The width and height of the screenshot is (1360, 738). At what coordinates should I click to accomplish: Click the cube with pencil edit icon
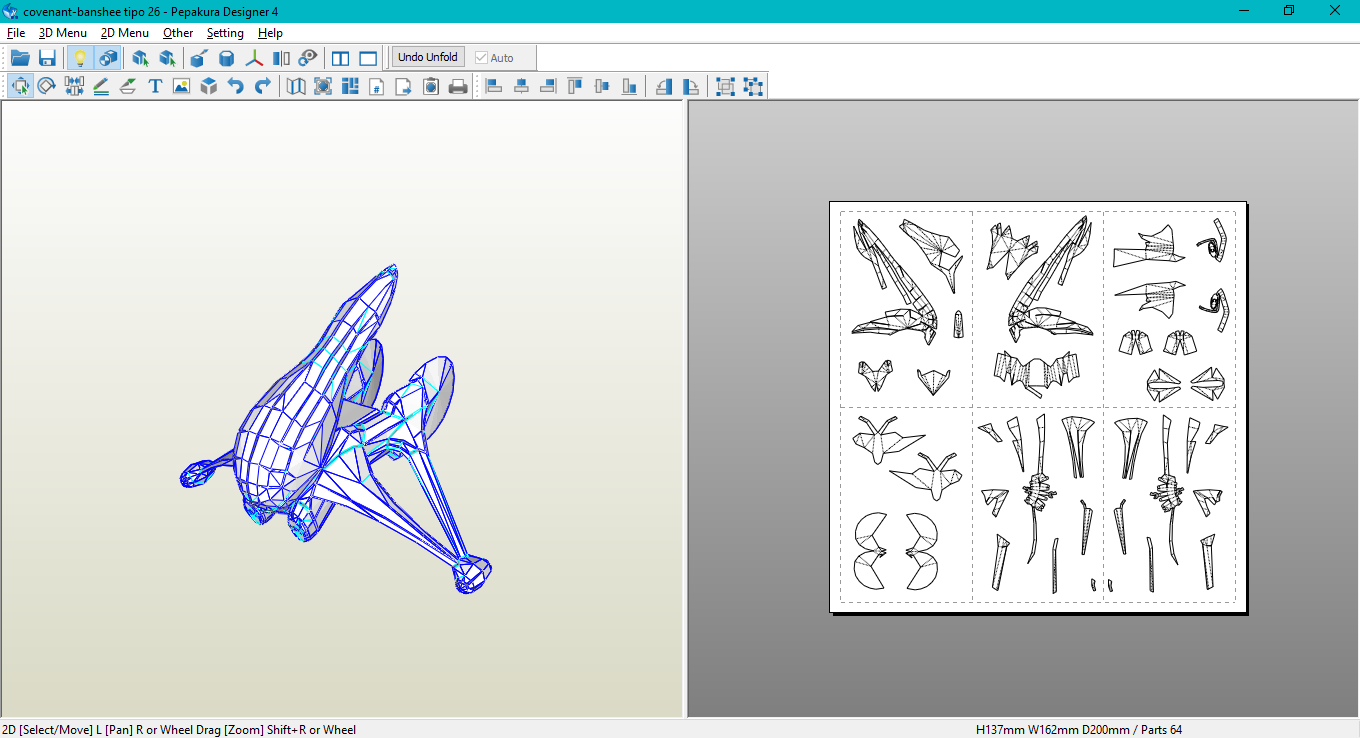coord(199,57)
